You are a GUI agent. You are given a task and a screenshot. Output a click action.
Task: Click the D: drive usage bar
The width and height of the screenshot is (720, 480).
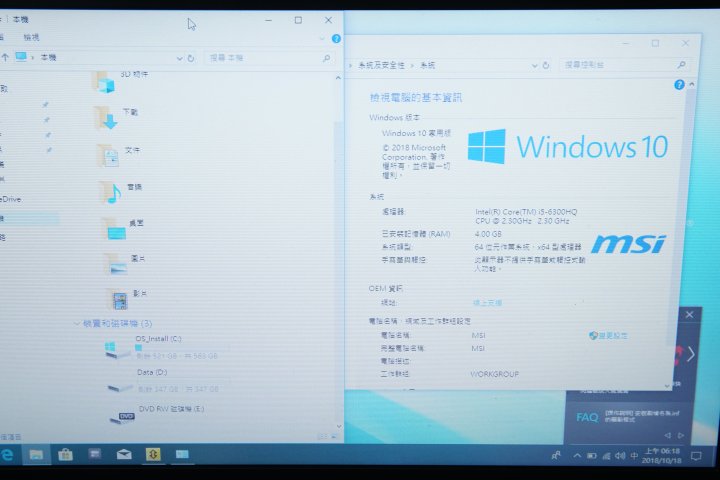184,382
